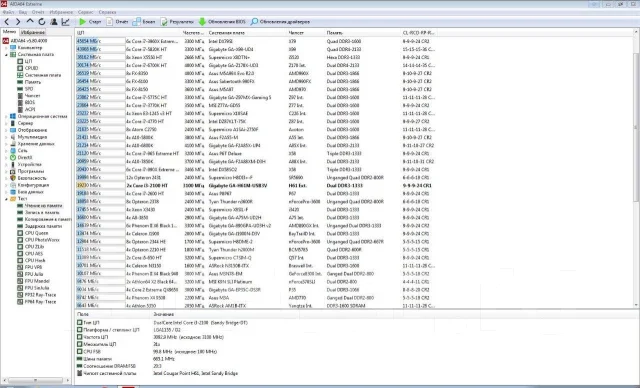640x388 pixels.
Task: Click the up-level caret toolbar icon
Action: pyautogui.click(x=30, y=21)
